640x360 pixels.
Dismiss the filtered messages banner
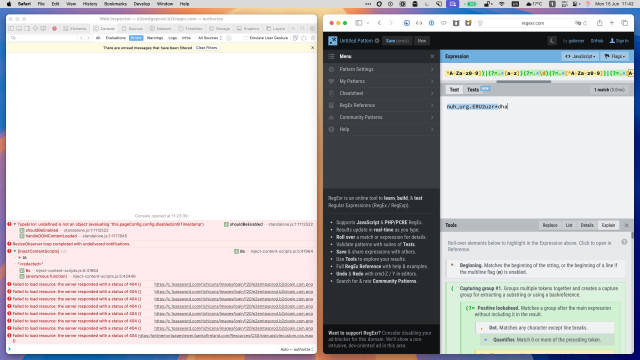(312, 48)
